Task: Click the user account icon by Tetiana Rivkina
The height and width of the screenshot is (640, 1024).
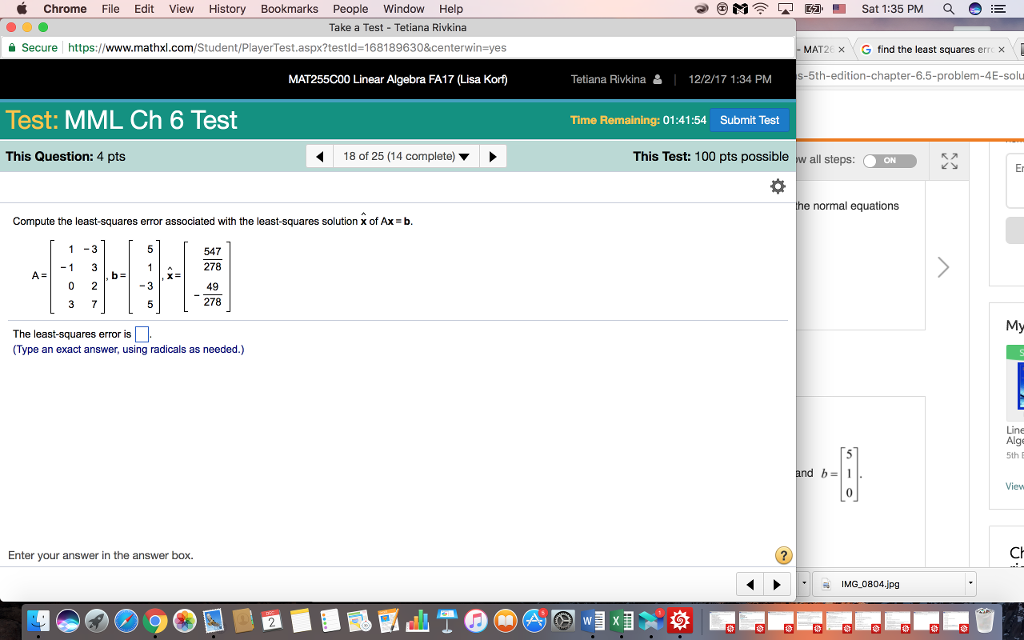Action: (657, 80)
